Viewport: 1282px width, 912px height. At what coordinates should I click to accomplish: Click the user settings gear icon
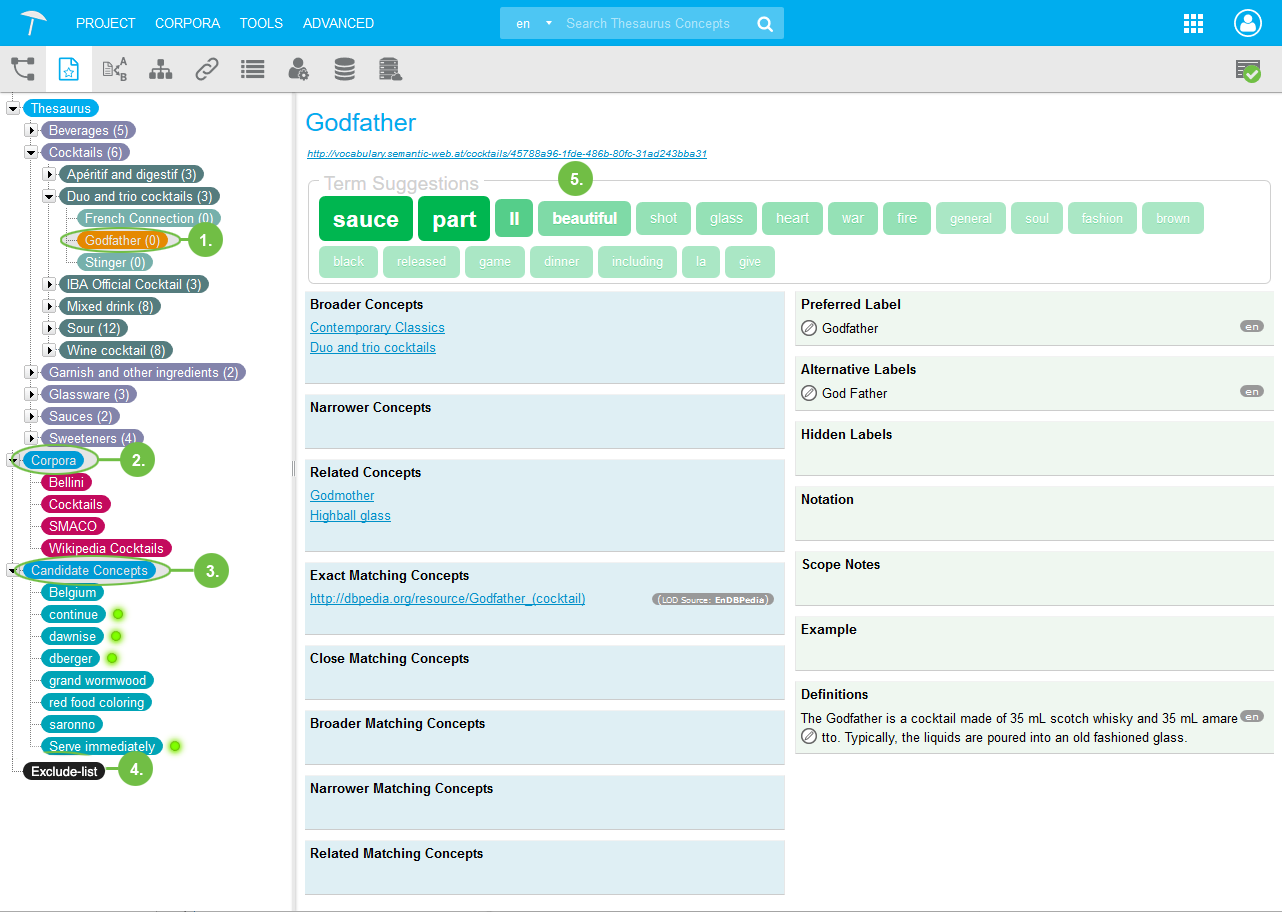click(298, 69)
